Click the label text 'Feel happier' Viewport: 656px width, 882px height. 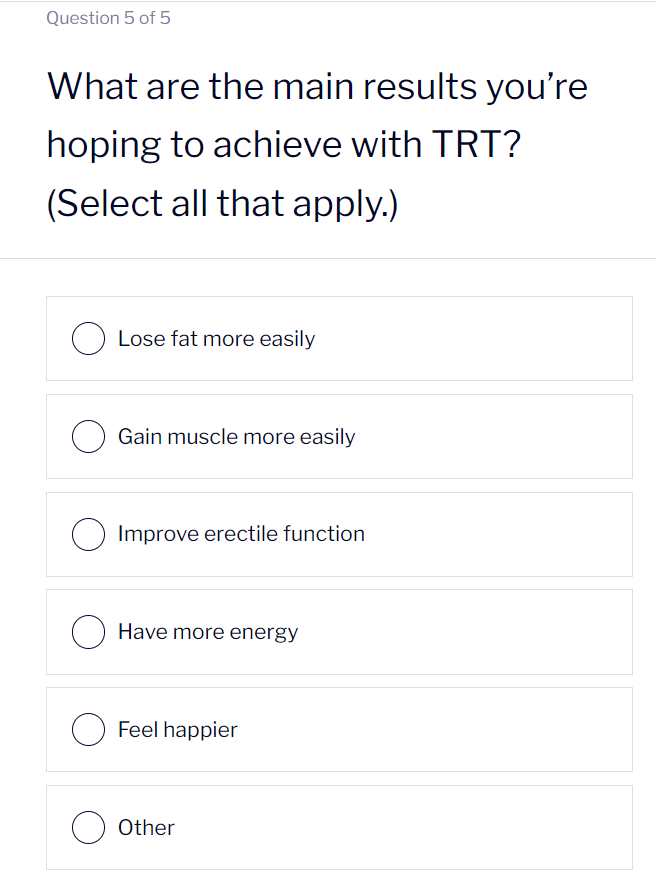click(177, 729)
